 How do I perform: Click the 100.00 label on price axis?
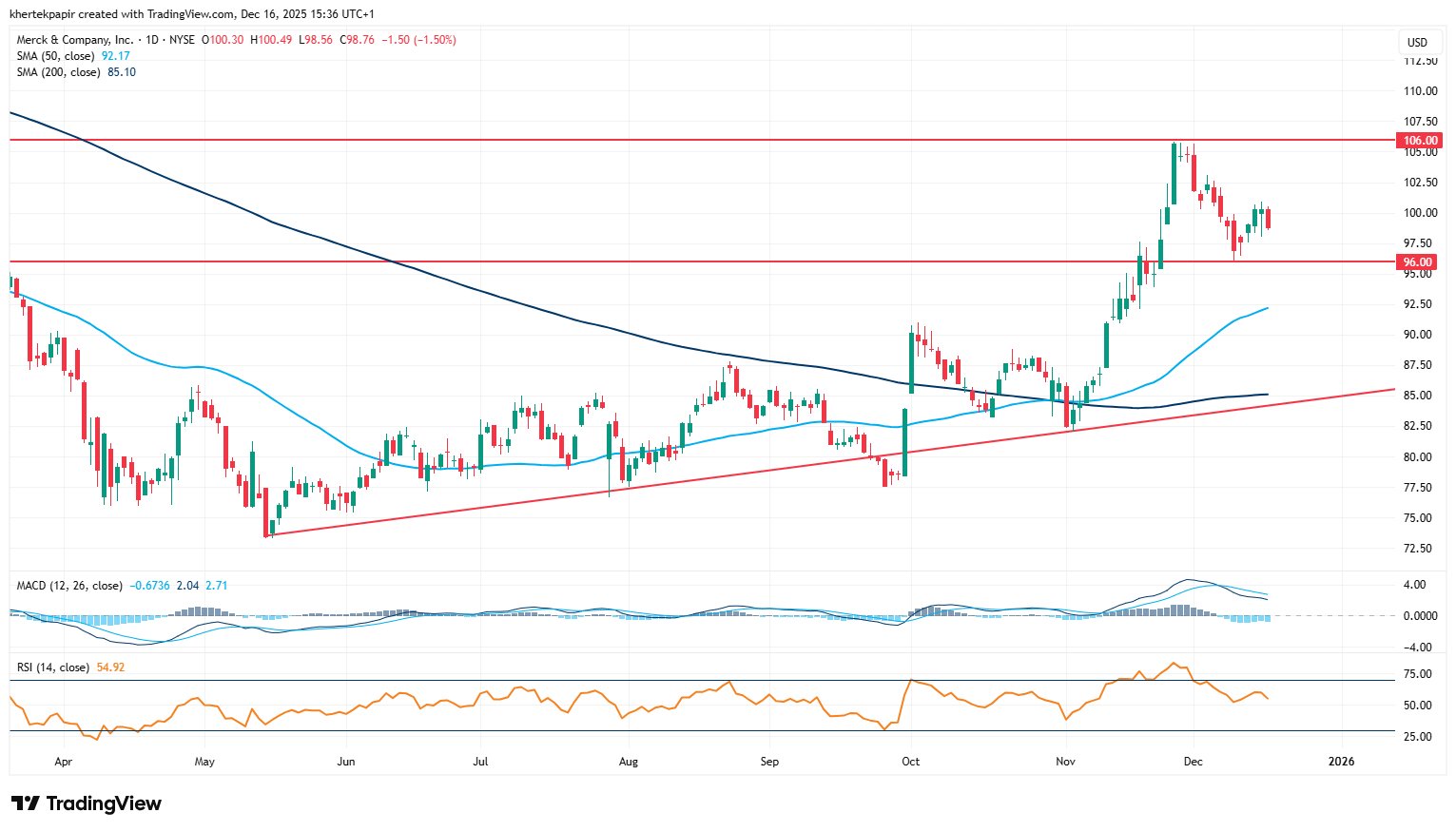coord(1420,213)
